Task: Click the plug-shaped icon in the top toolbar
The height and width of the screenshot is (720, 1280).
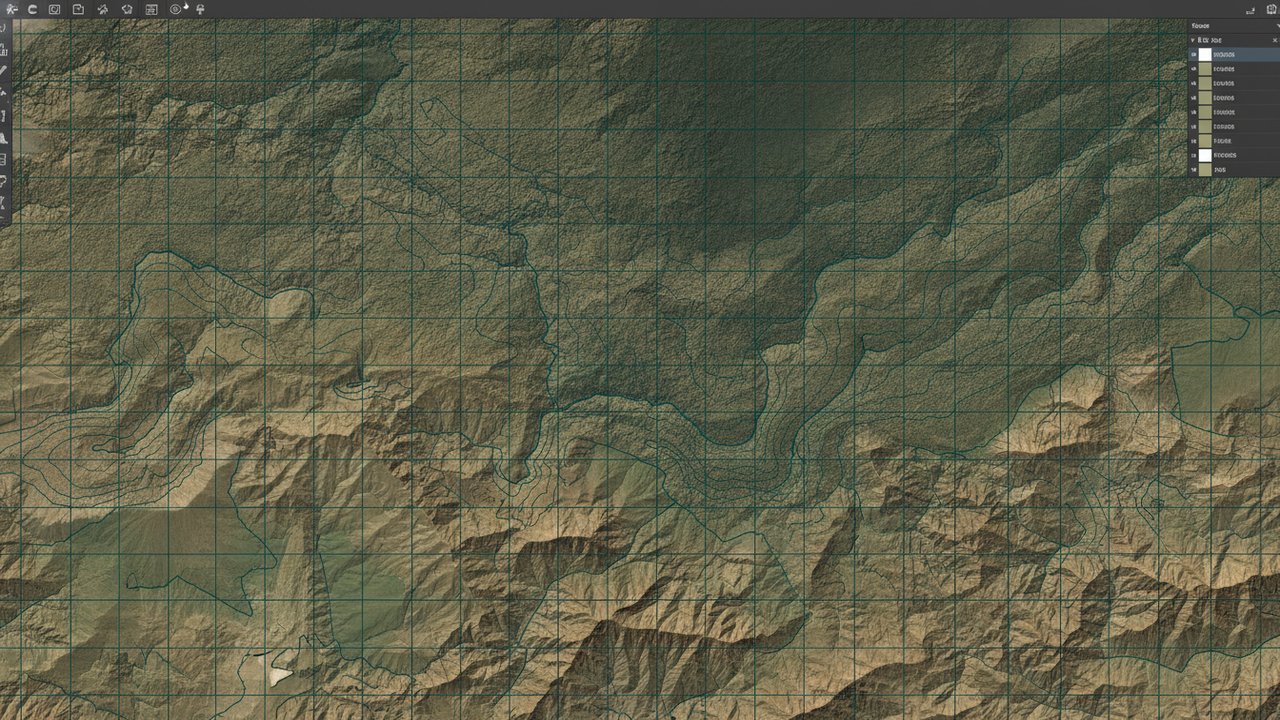Action: [x=199, y=9]
